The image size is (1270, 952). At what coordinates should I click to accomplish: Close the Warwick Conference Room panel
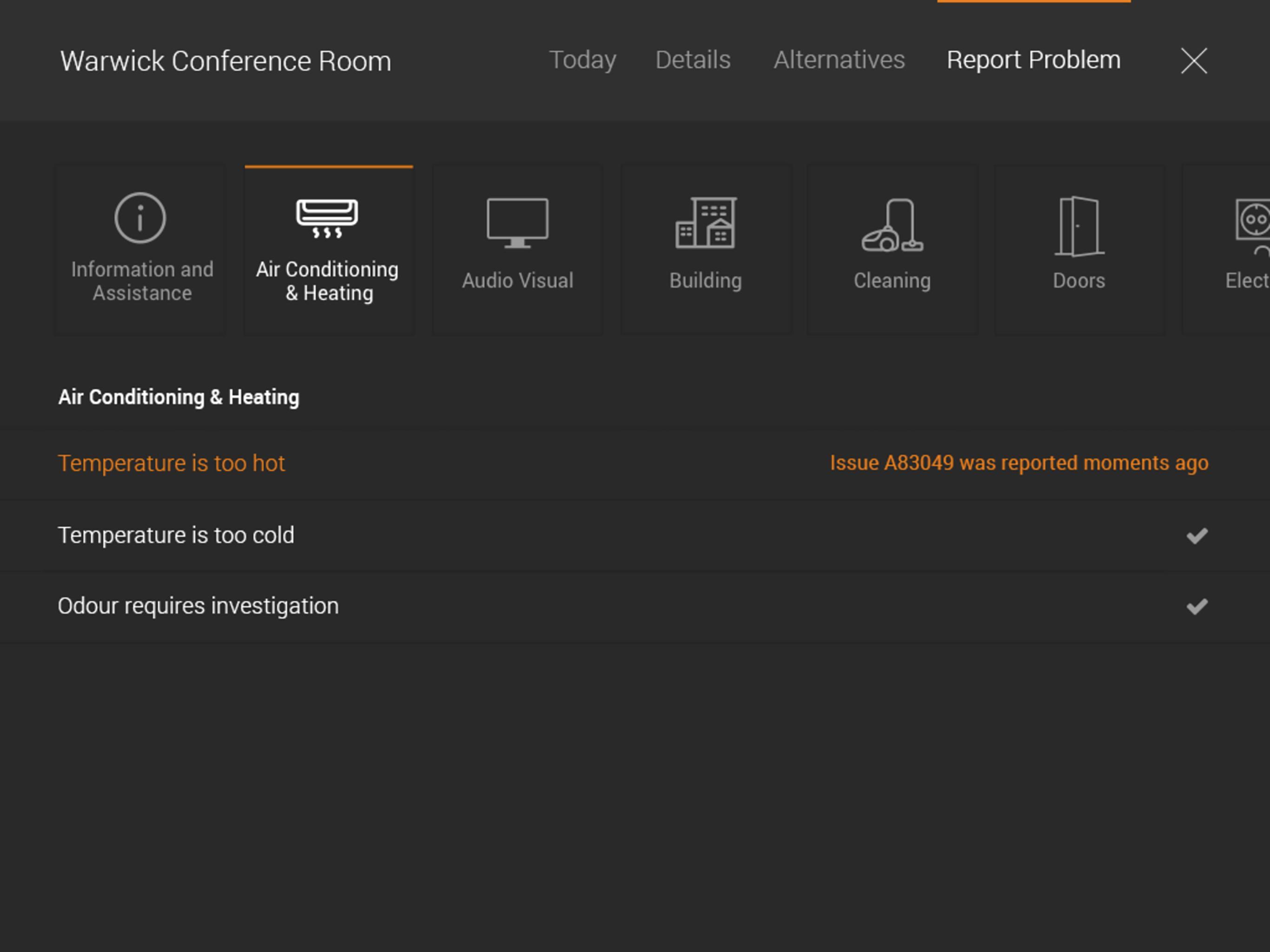click(x=1194, y=61)
